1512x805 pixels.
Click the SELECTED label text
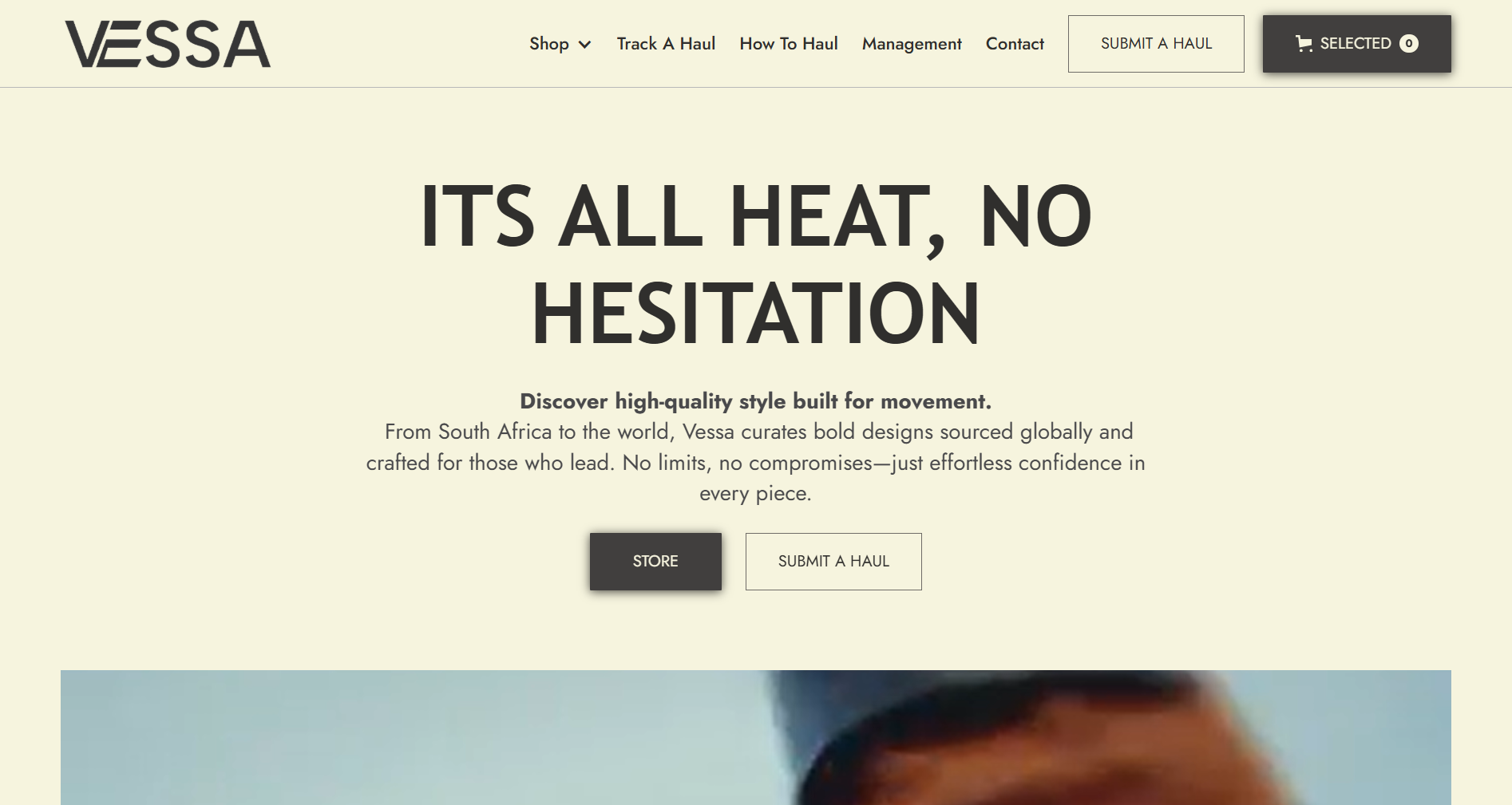(1356, 44)
